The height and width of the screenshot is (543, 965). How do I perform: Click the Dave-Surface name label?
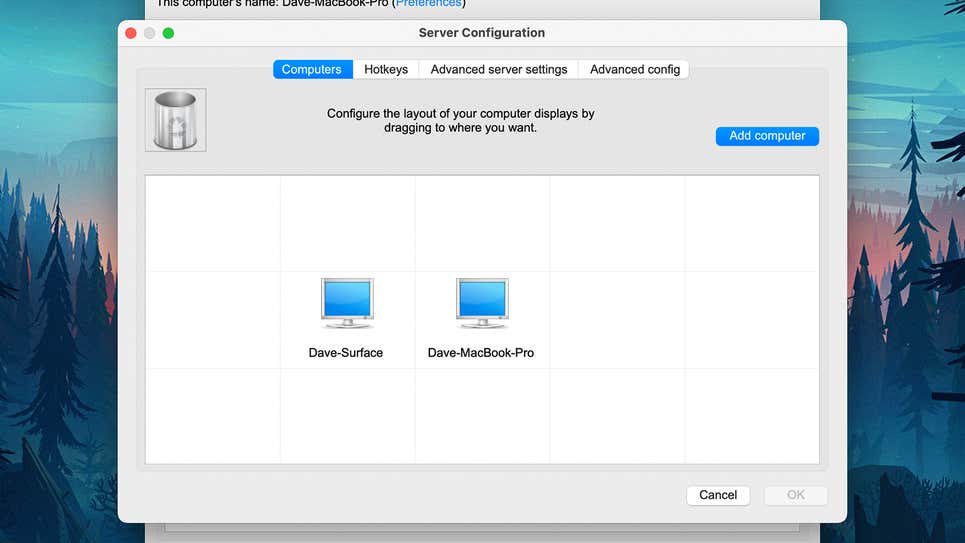(345, 353)
